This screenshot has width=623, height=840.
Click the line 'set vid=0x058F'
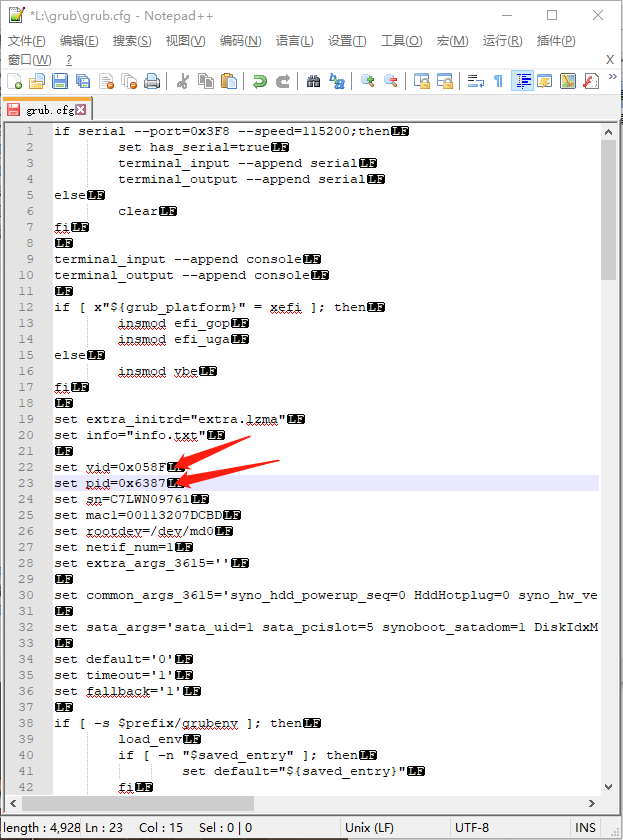pyautogui.click(x=110, y=467)
